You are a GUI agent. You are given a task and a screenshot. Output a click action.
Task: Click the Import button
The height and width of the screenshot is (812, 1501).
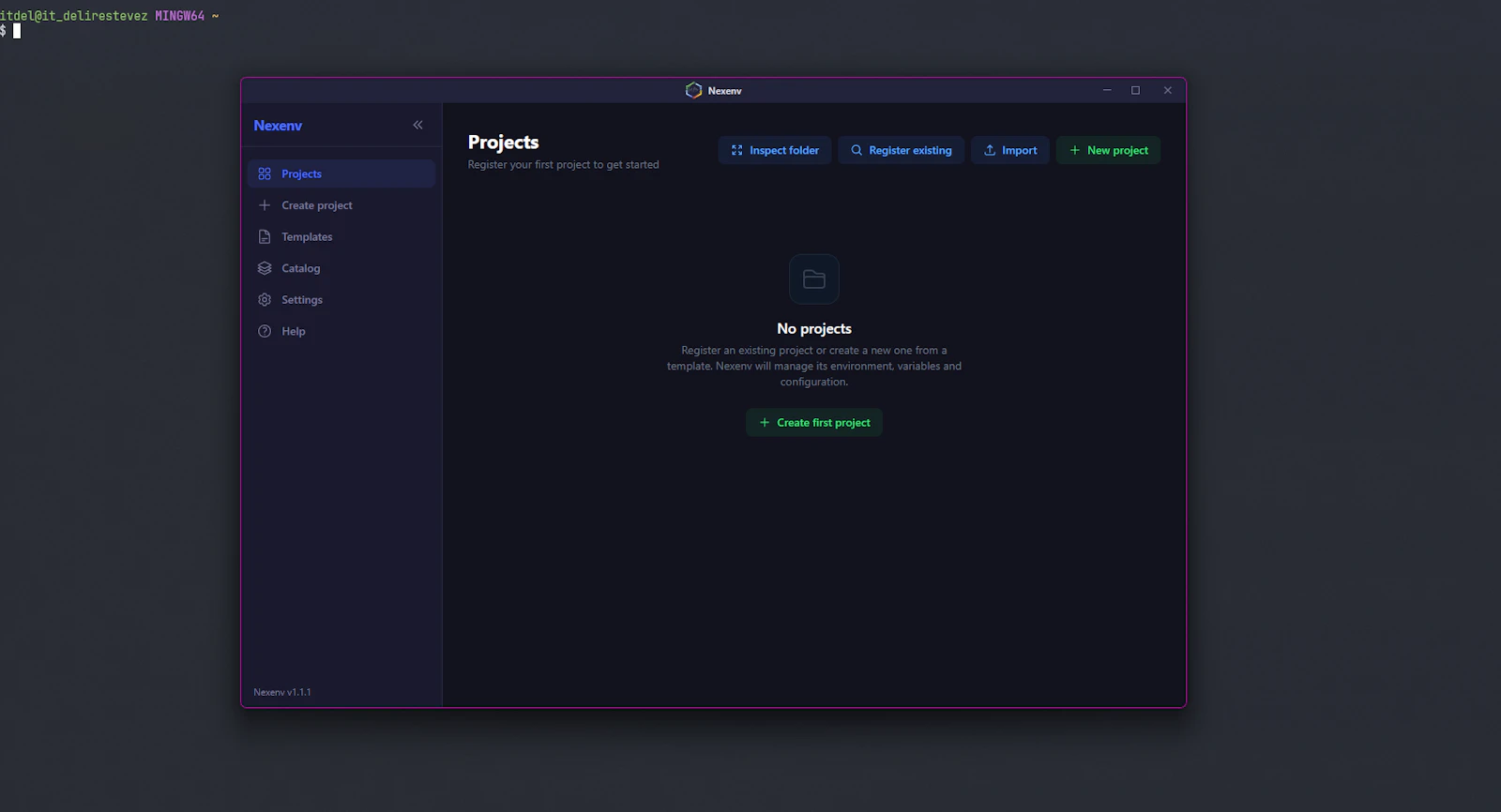click(x=1010, y=150)
